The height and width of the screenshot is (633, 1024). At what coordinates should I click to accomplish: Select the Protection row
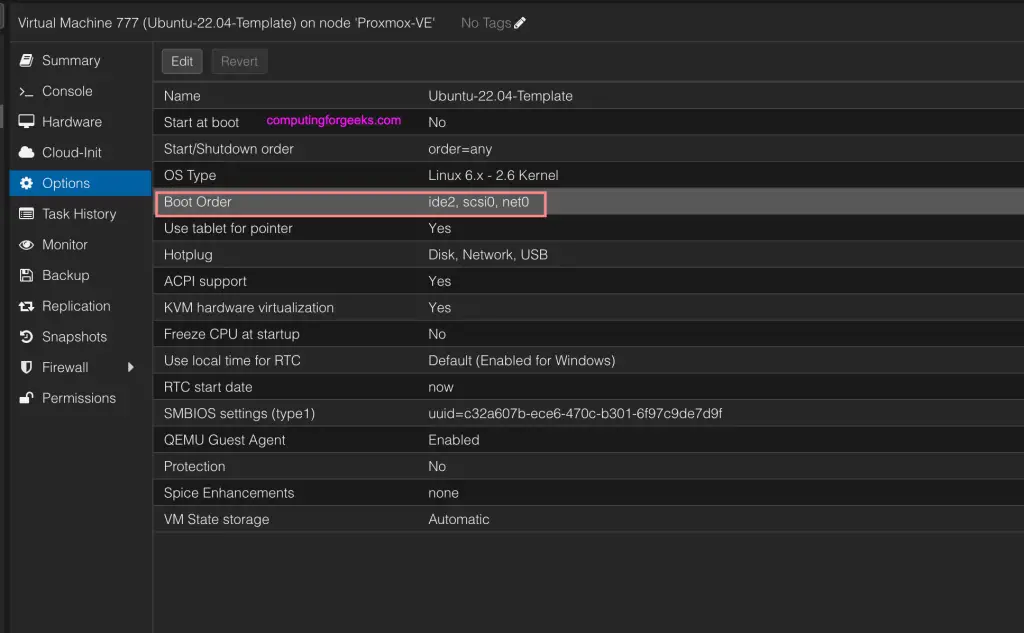pos(588,466)
